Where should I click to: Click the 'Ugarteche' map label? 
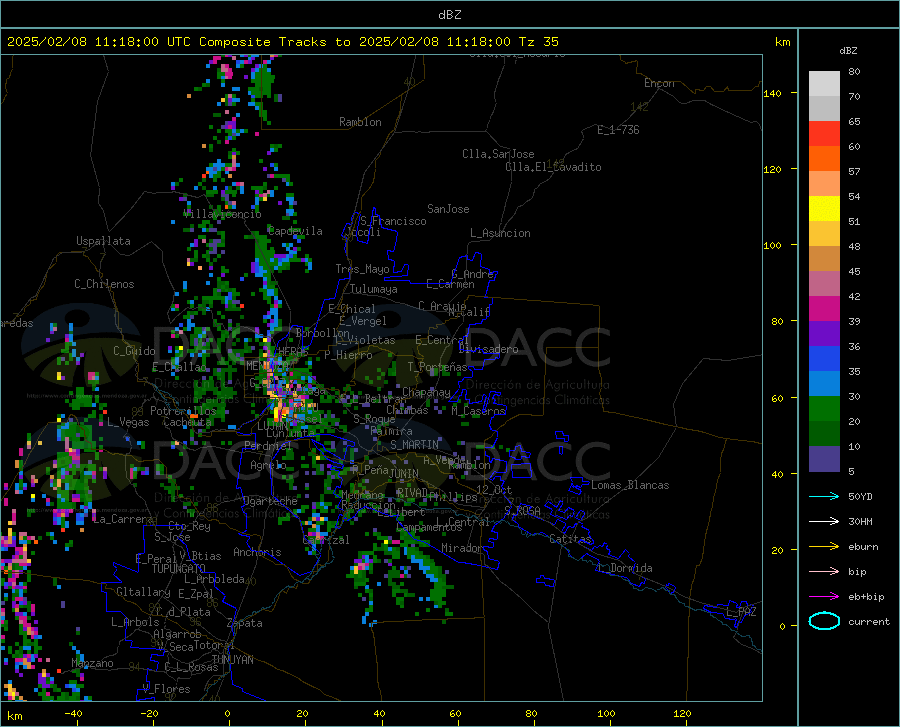(x=270, y=501)
